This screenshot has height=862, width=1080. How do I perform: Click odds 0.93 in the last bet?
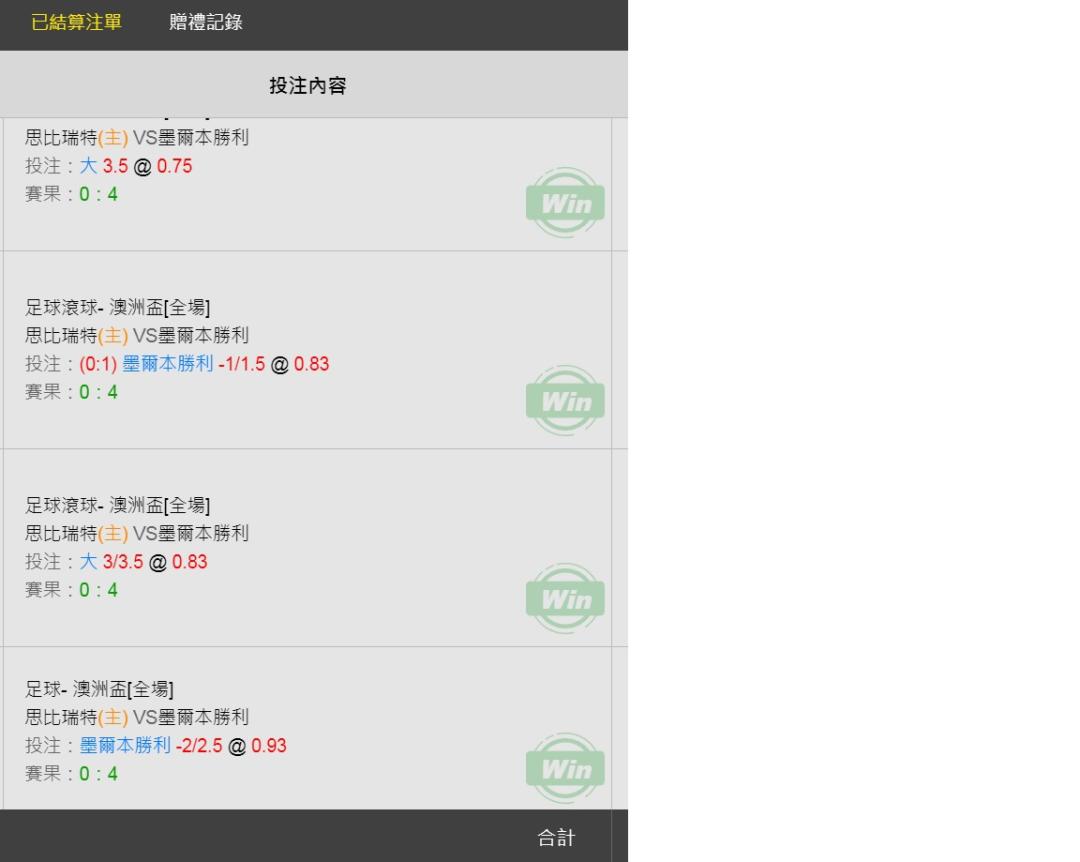pyautogui.click(x=269, y=746)
